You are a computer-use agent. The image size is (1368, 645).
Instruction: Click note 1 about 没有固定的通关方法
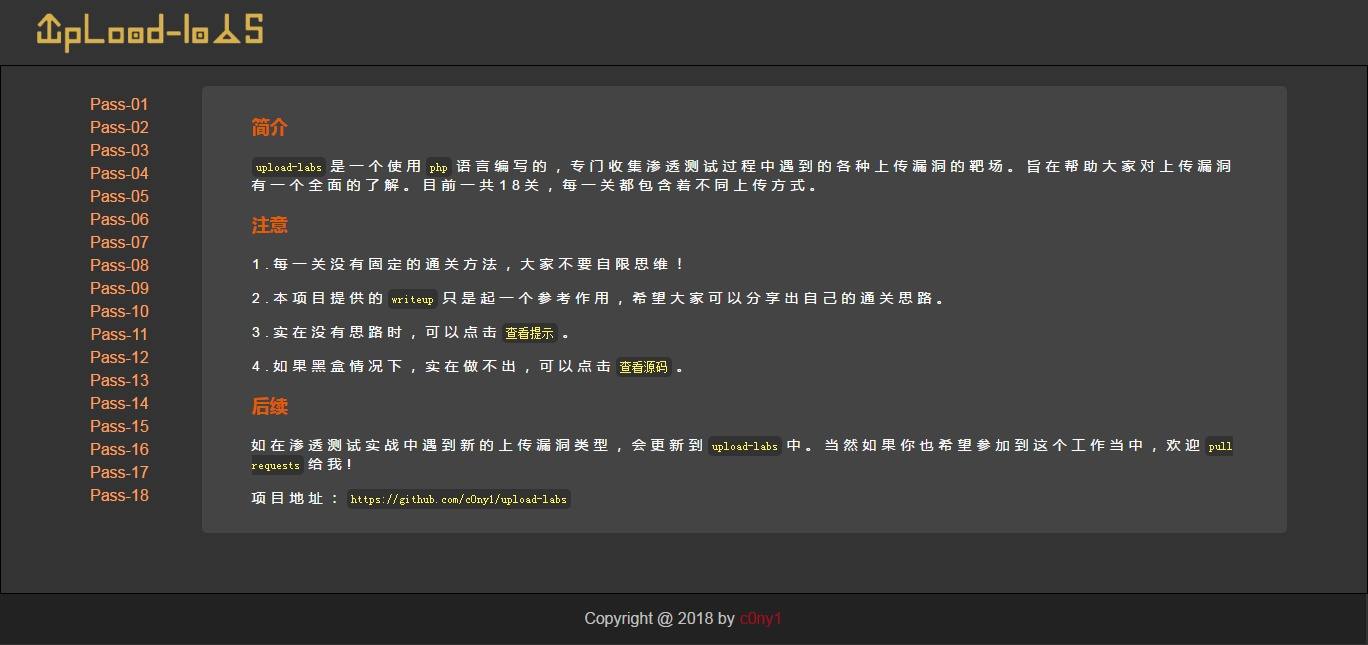click(x=468, y=265)
